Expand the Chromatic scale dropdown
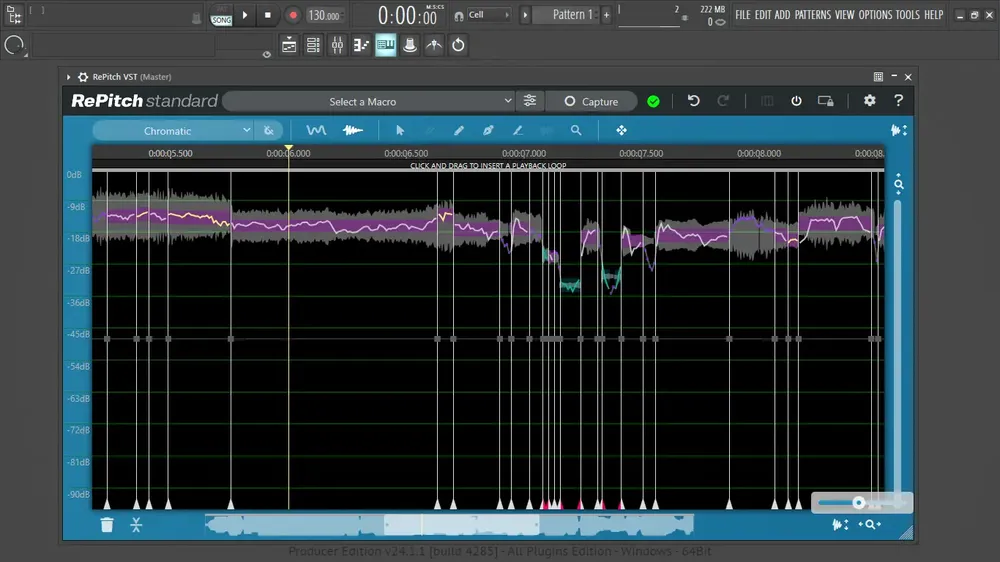The height and width of the screenshot is (562, 1000). click(173, 131)
